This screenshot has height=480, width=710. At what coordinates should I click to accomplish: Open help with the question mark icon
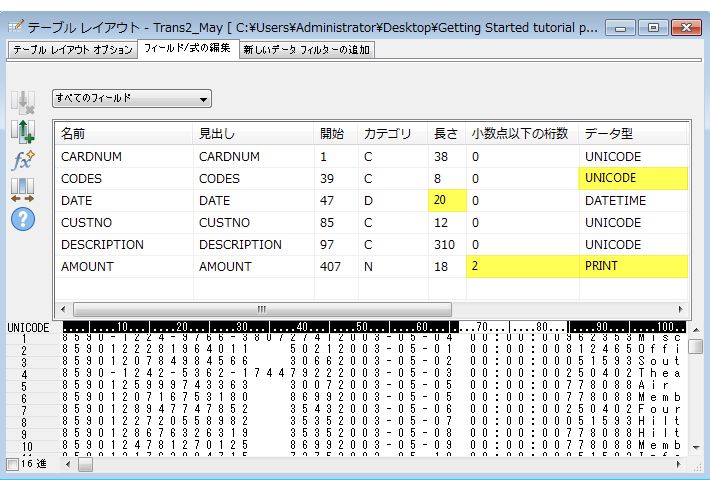point(22,219)
